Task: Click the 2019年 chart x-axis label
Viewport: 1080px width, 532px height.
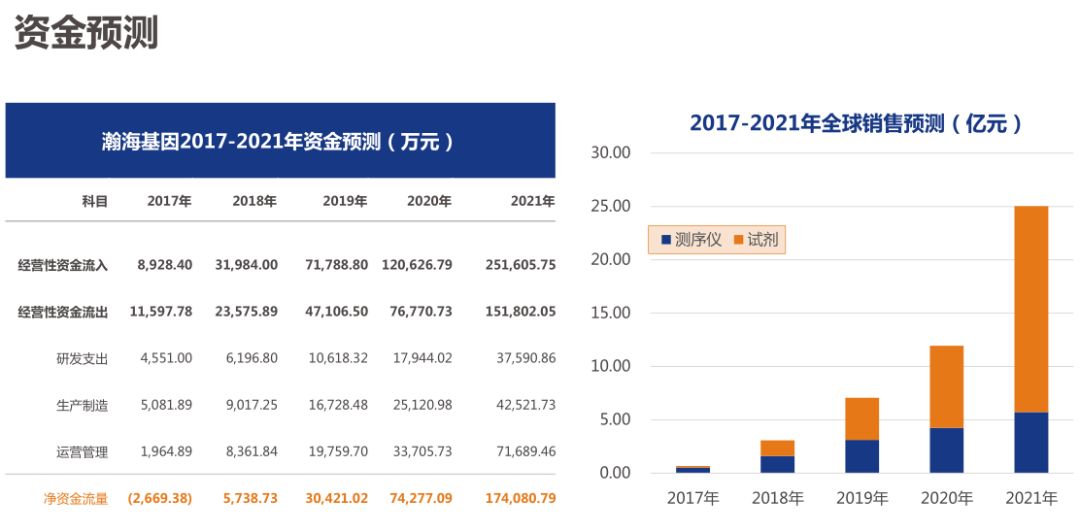Action: pyautogui.click(x=862, y=498)
